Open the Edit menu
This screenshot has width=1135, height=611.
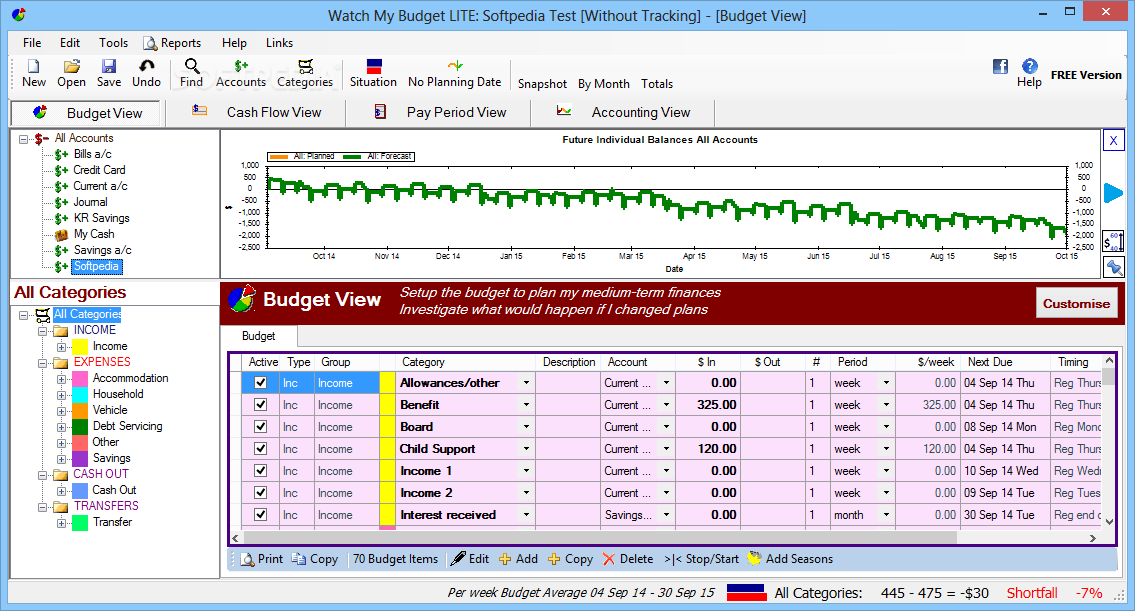point(69,43)
